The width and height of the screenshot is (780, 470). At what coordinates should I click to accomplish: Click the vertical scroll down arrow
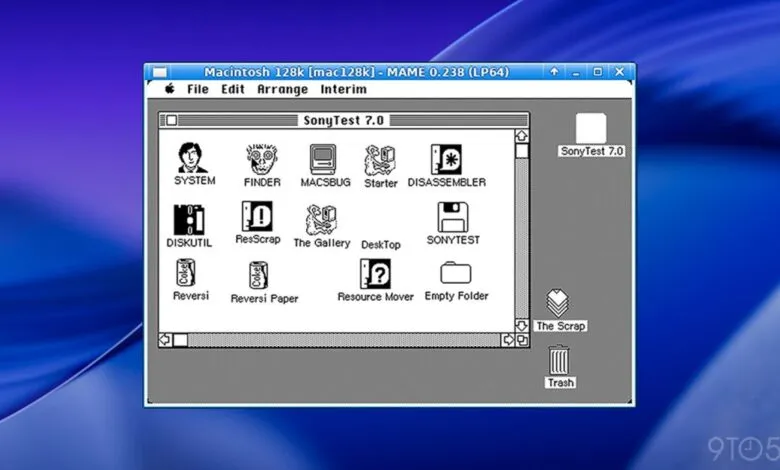[521, 326]
